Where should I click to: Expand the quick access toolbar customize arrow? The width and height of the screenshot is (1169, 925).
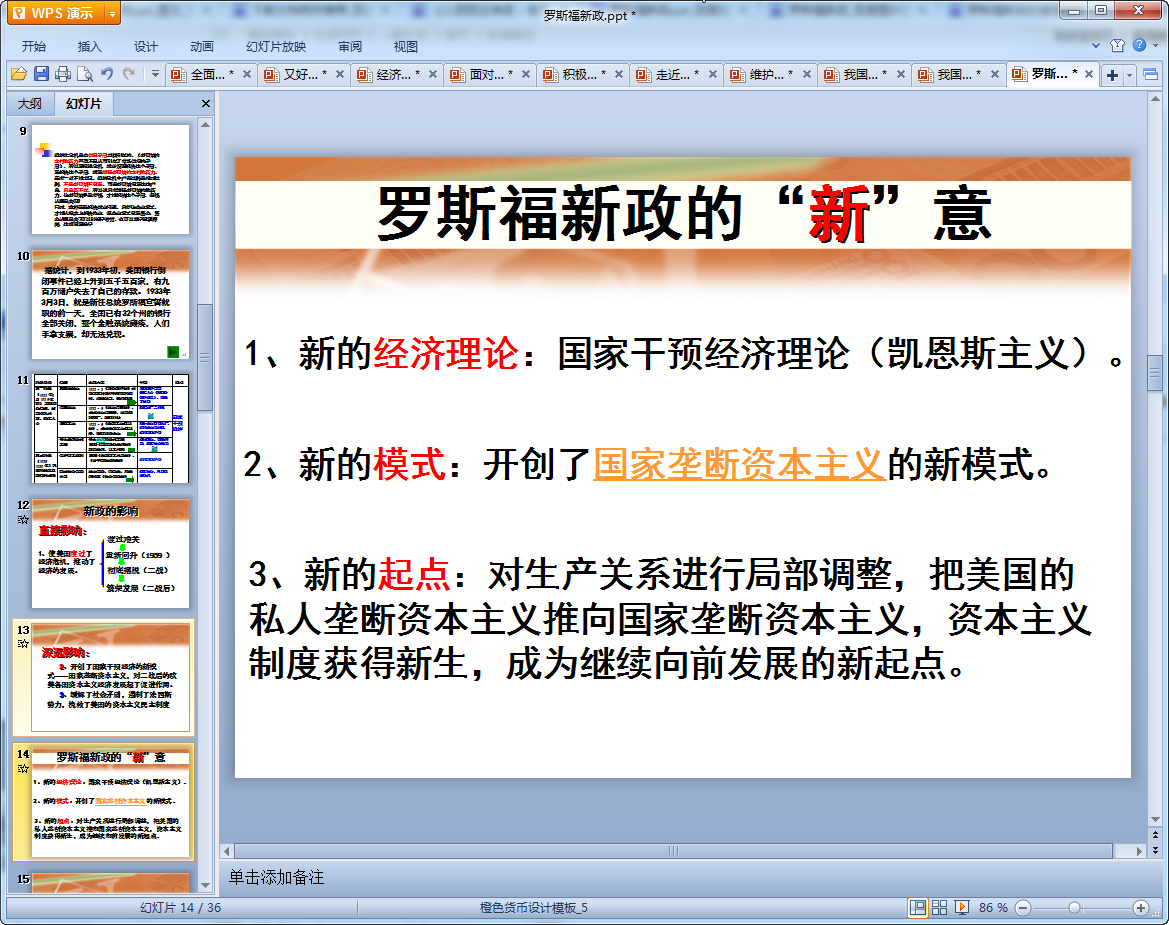tap(155, 74)
